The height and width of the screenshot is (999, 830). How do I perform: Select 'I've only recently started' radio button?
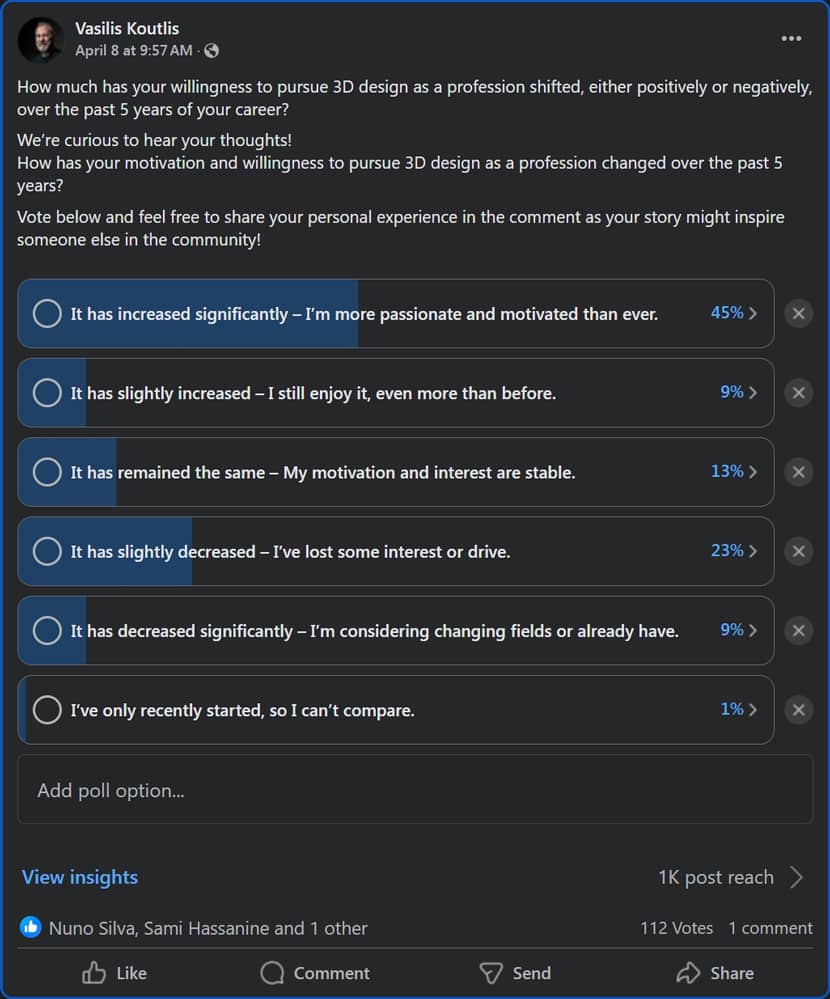[47, 710]
